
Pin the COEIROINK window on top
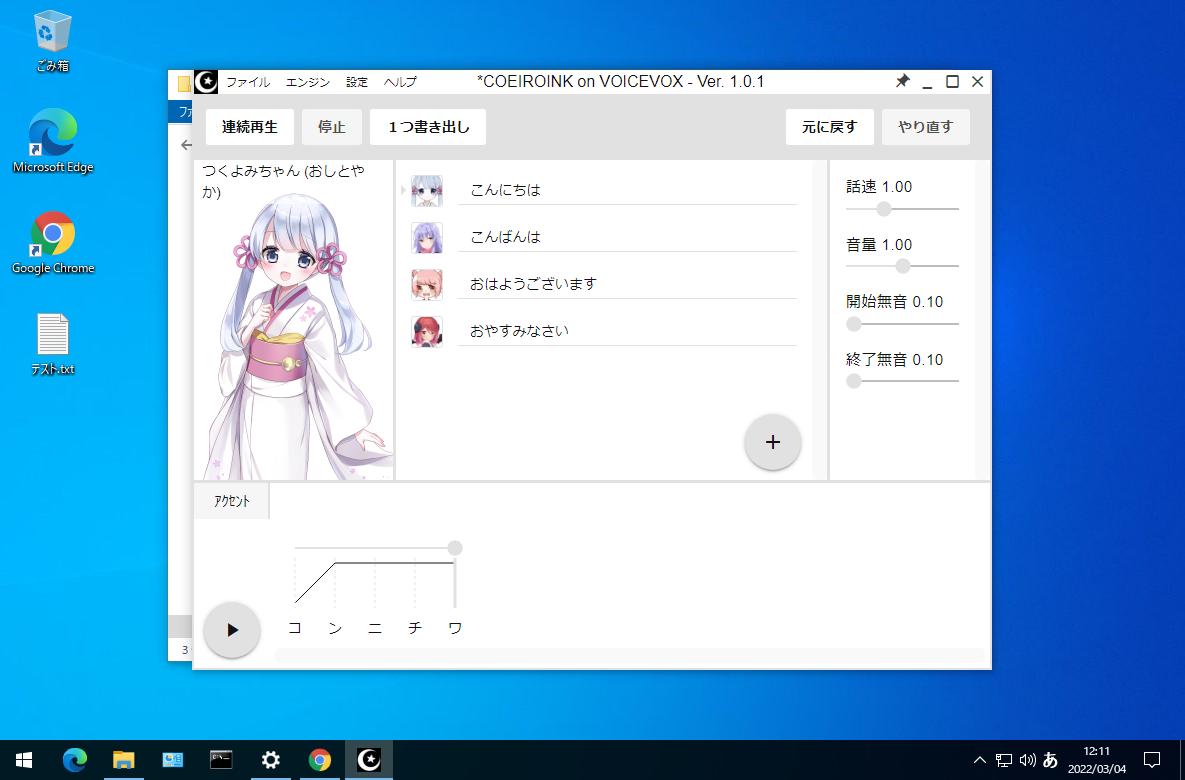[902, 81]
